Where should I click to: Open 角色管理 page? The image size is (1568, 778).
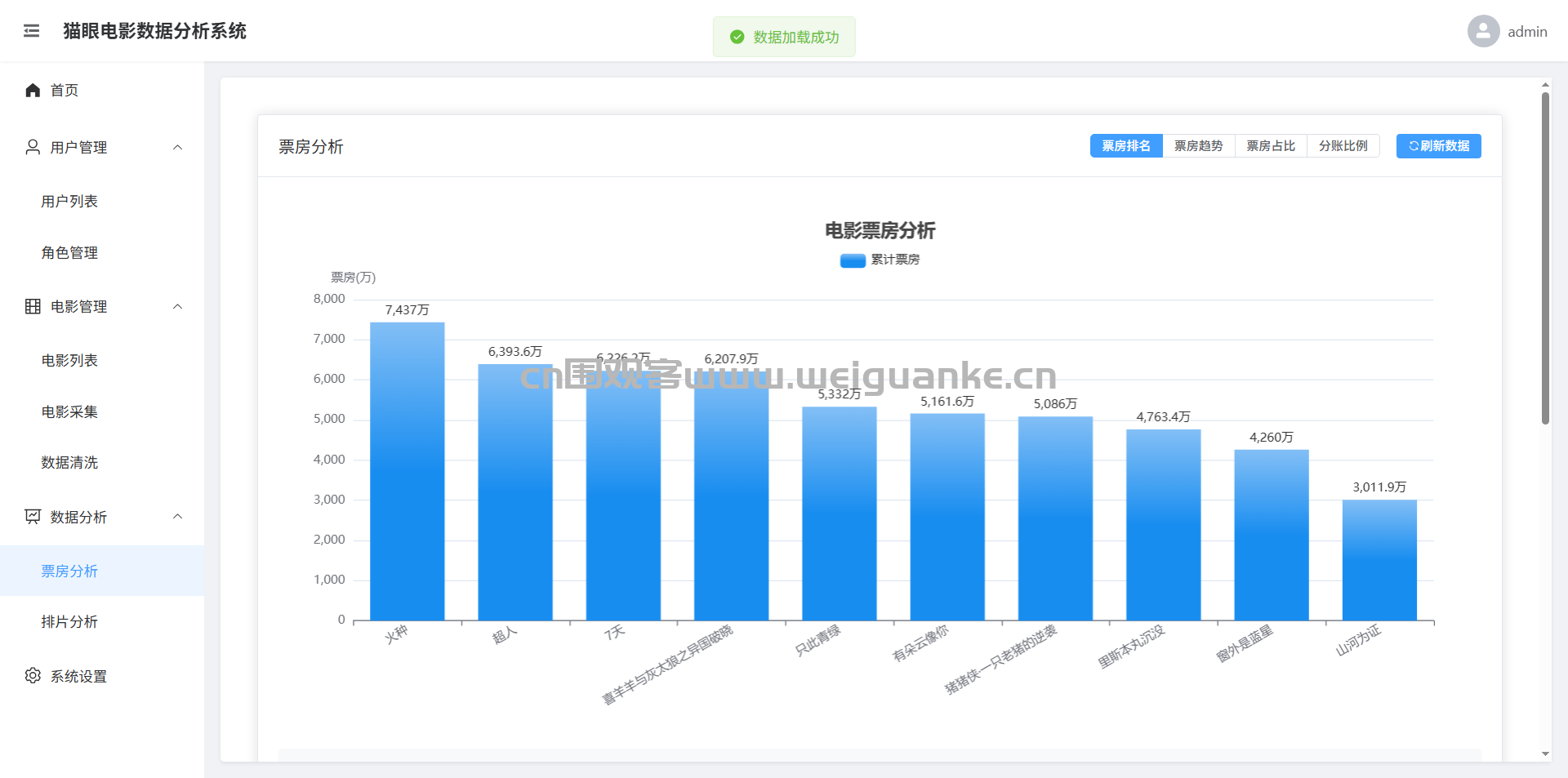point(102,252)
